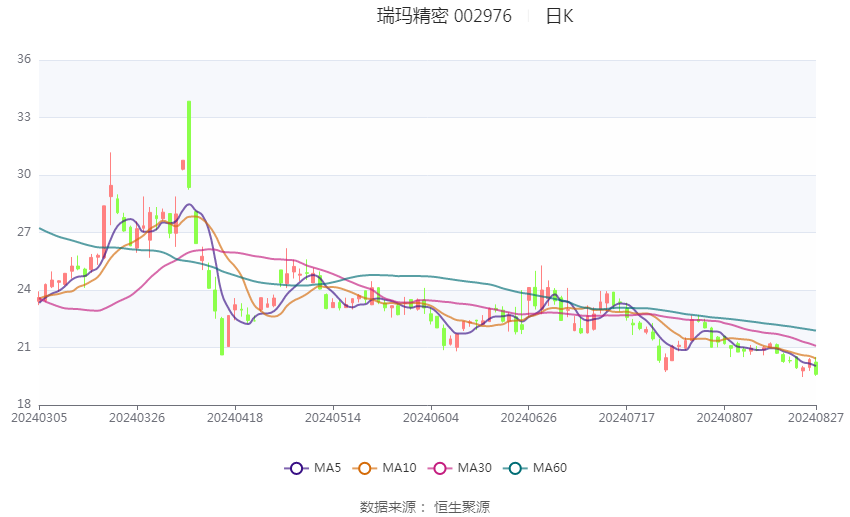The height and width of the screenshot is (517, 850).
Task: Click the tall green candlestick peaking near 34
Action: 189,145
